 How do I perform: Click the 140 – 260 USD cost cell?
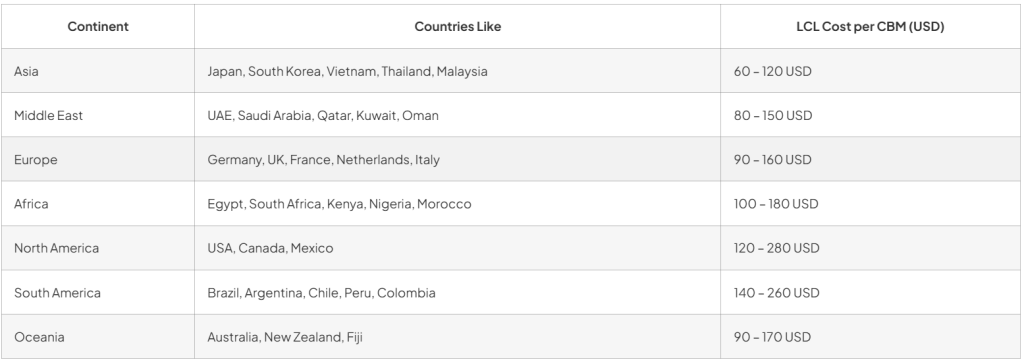click(871, 293)
